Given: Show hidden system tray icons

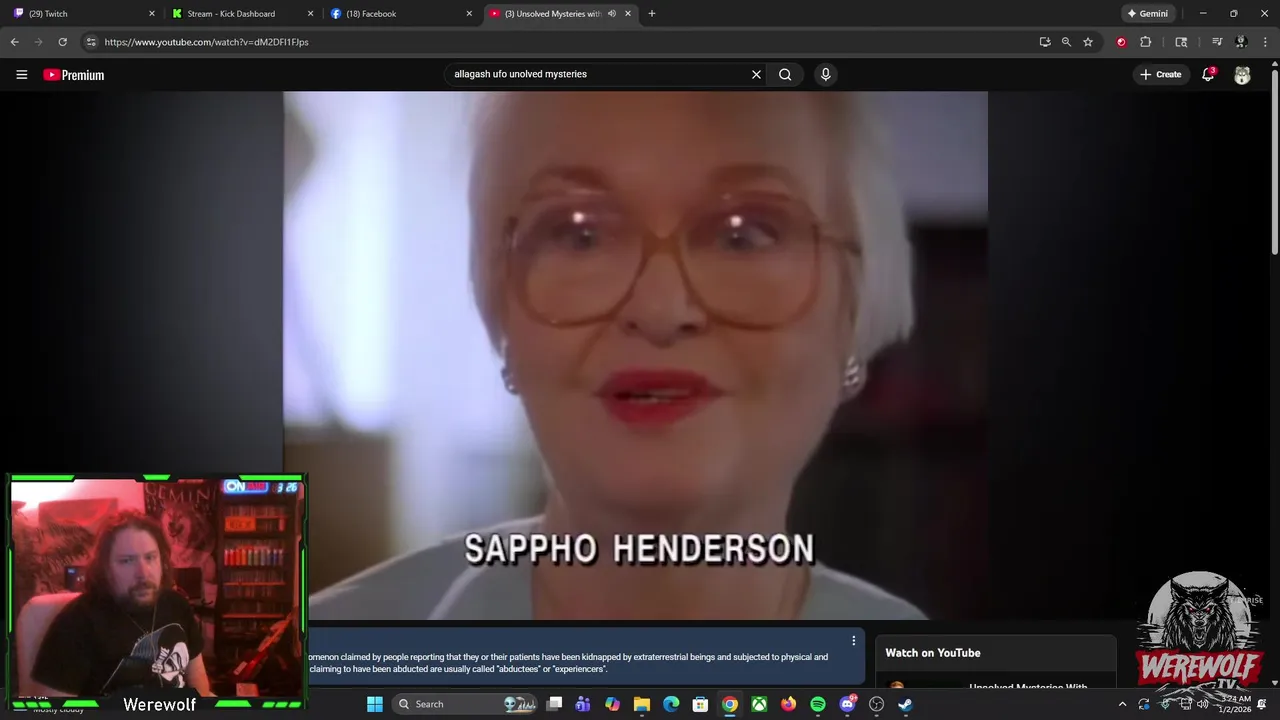Looking at the screenshot, I should pyautogui.click(x=1122, y=704).
